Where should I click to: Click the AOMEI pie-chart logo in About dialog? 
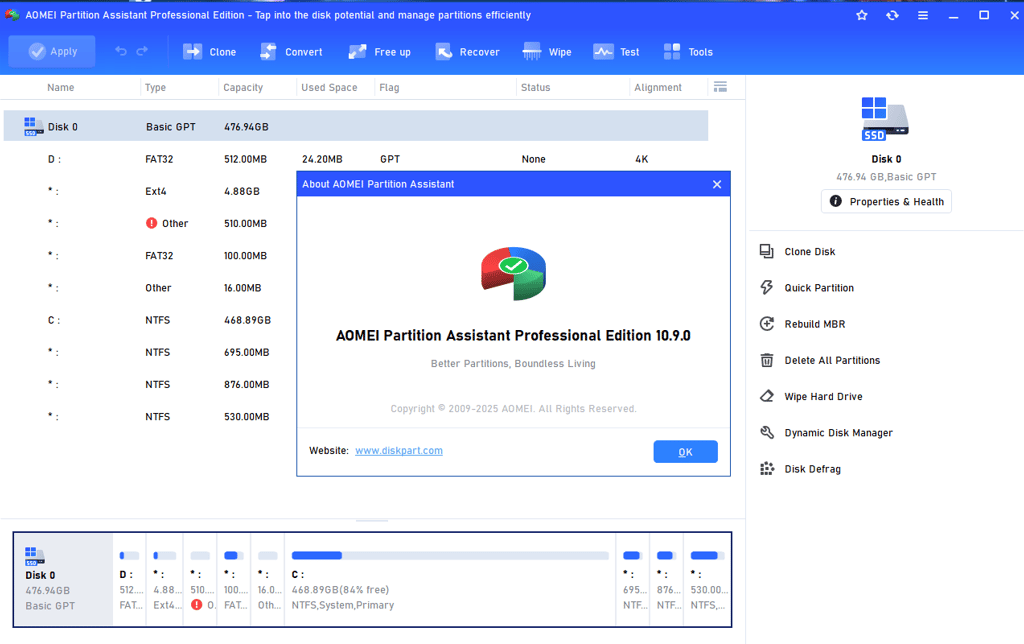(513, 273)
